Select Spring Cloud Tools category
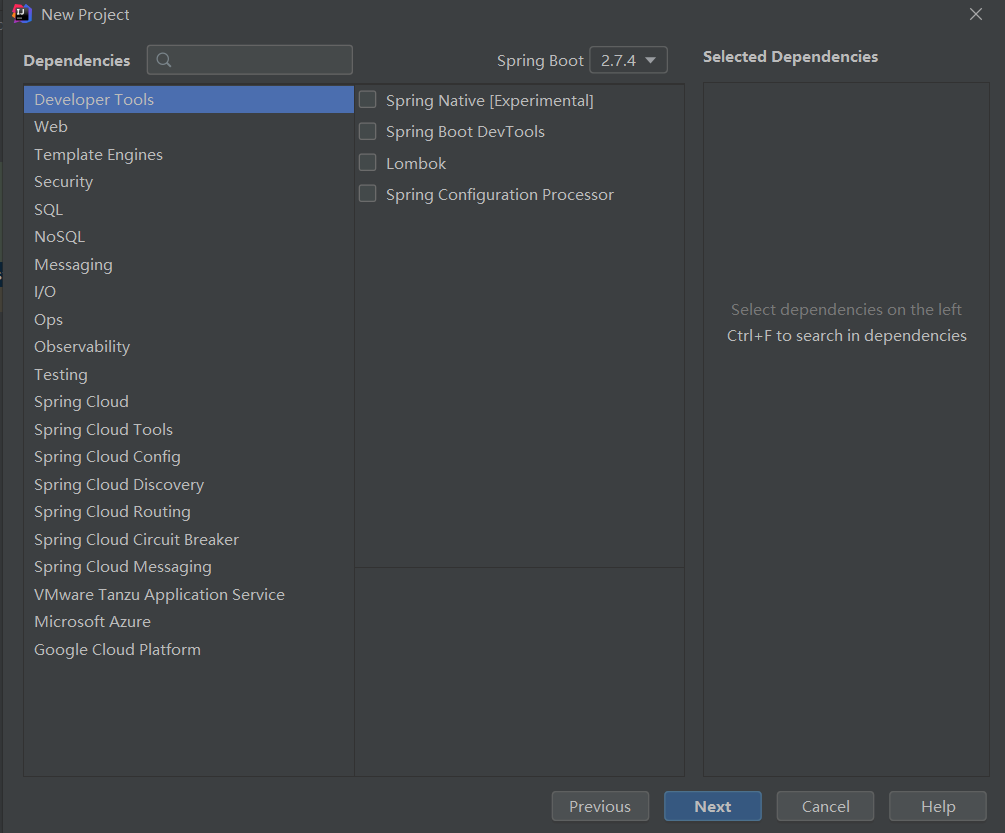1005x833 pixels. click(x=188, y=429)
